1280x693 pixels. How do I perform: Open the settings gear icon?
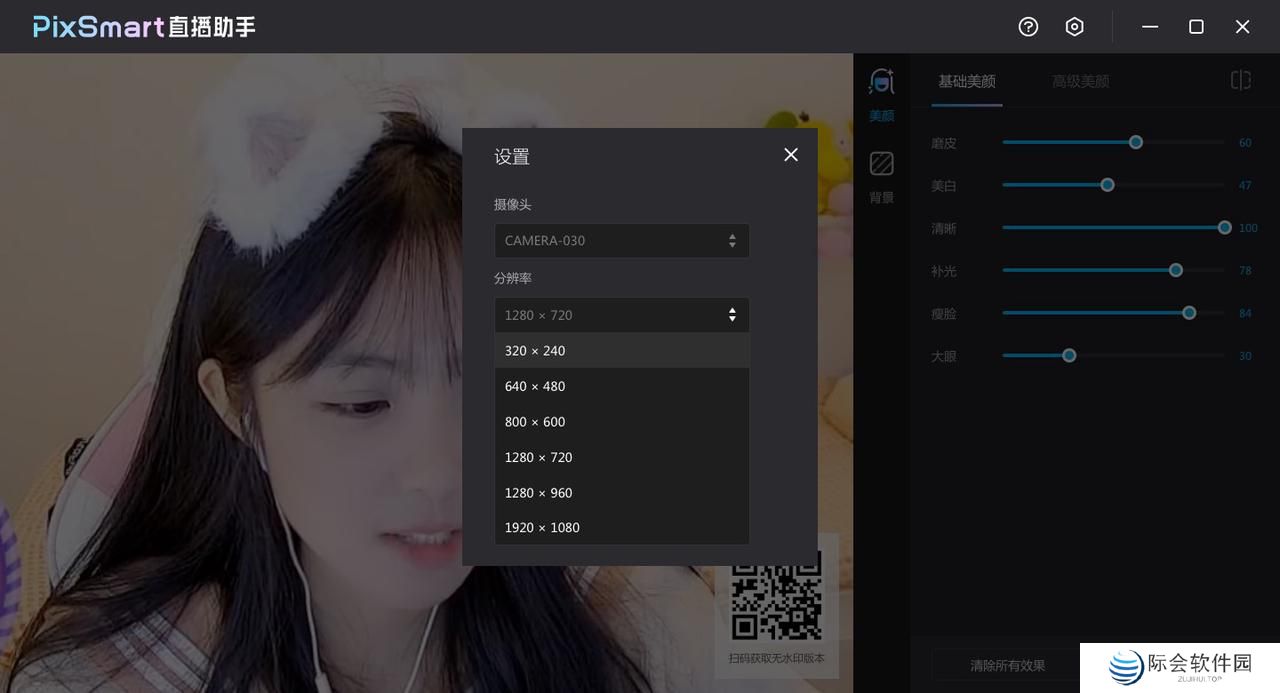point(1074,27)
